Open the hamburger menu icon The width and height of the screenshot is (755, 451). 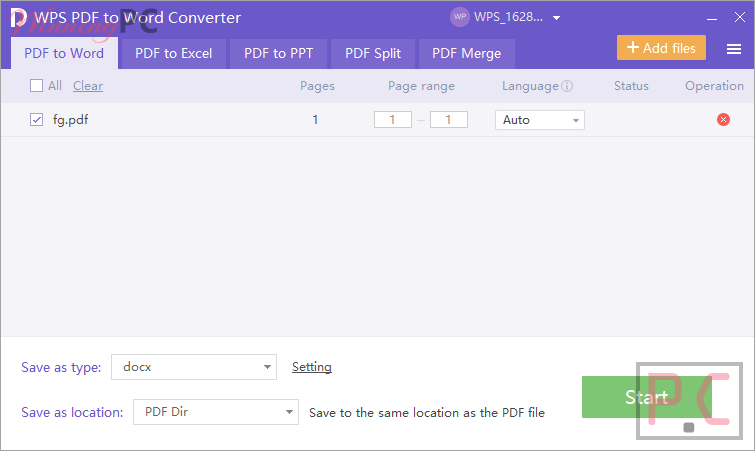click(x=734, y=49)
